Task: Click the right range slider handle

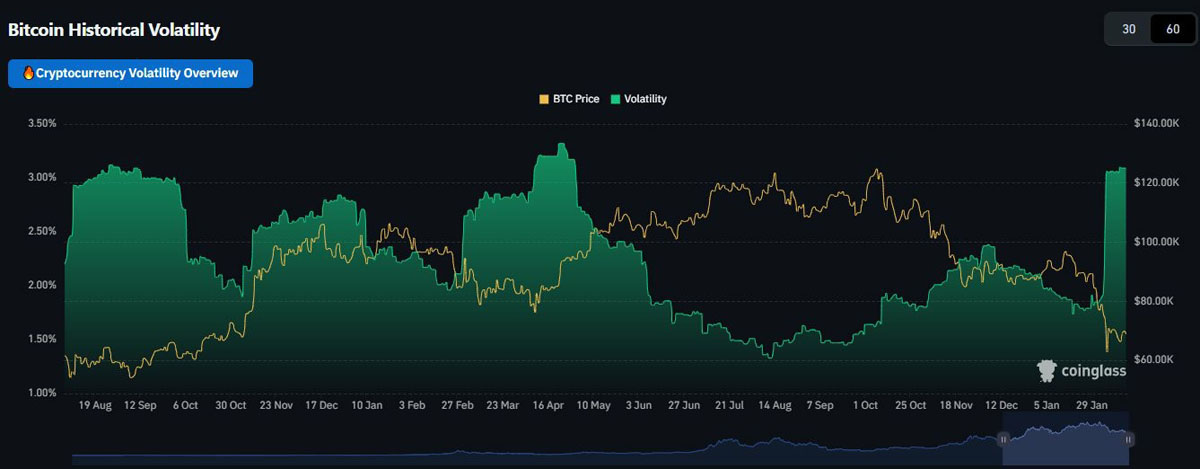Action: (x=1130, y=438)
